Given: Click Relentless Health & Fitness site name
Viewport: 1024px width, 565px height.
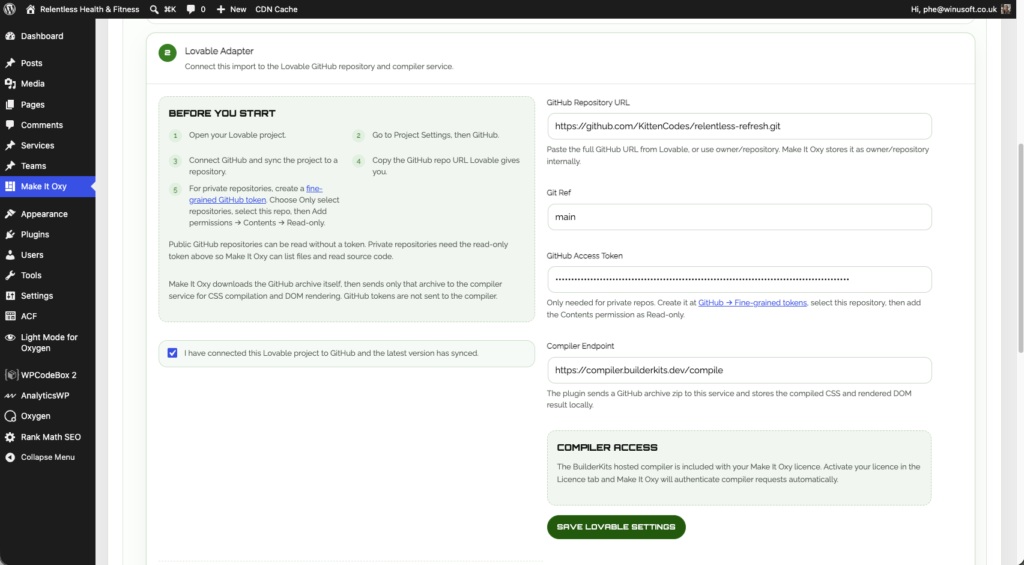Looking at the screenshot, I should (89, 9).
